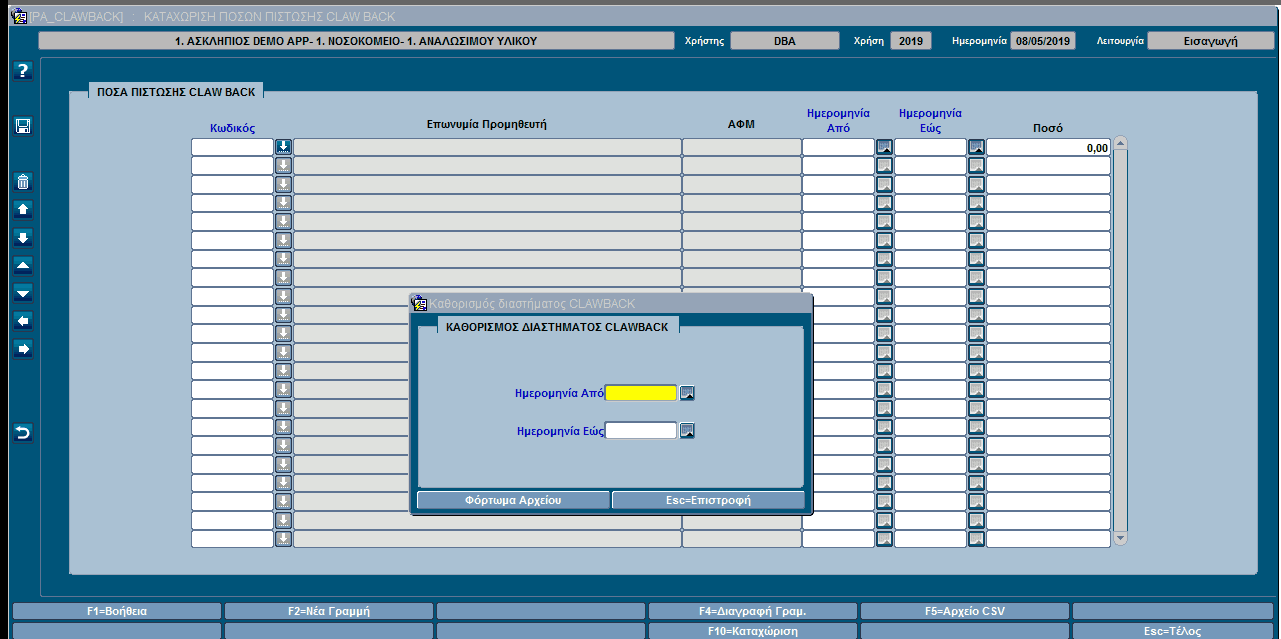Open calendar beside dialog Ημερομηνία Εώς field
1281x639 pixels.
point(687,431)
